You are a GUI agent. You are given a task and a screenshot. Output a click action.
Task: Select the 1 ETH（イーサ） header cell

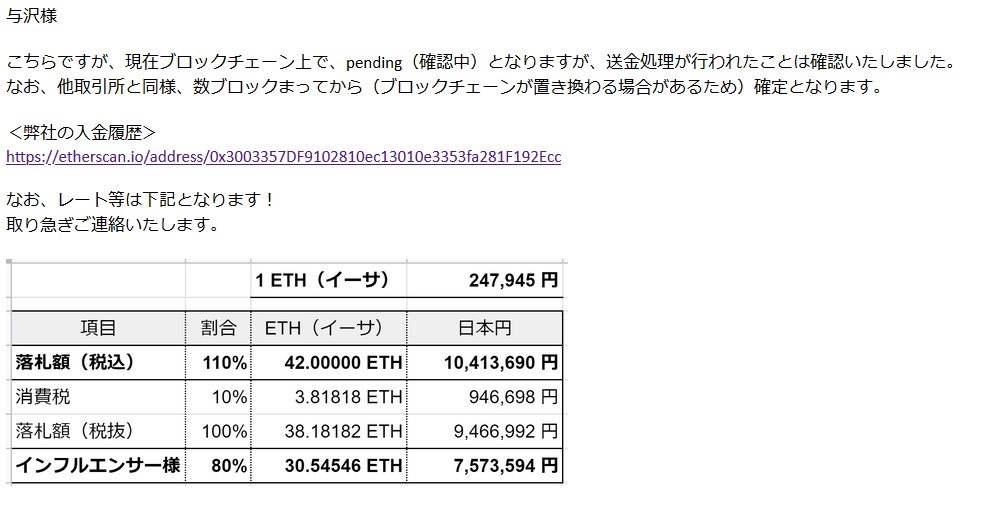tap(329, 280)
